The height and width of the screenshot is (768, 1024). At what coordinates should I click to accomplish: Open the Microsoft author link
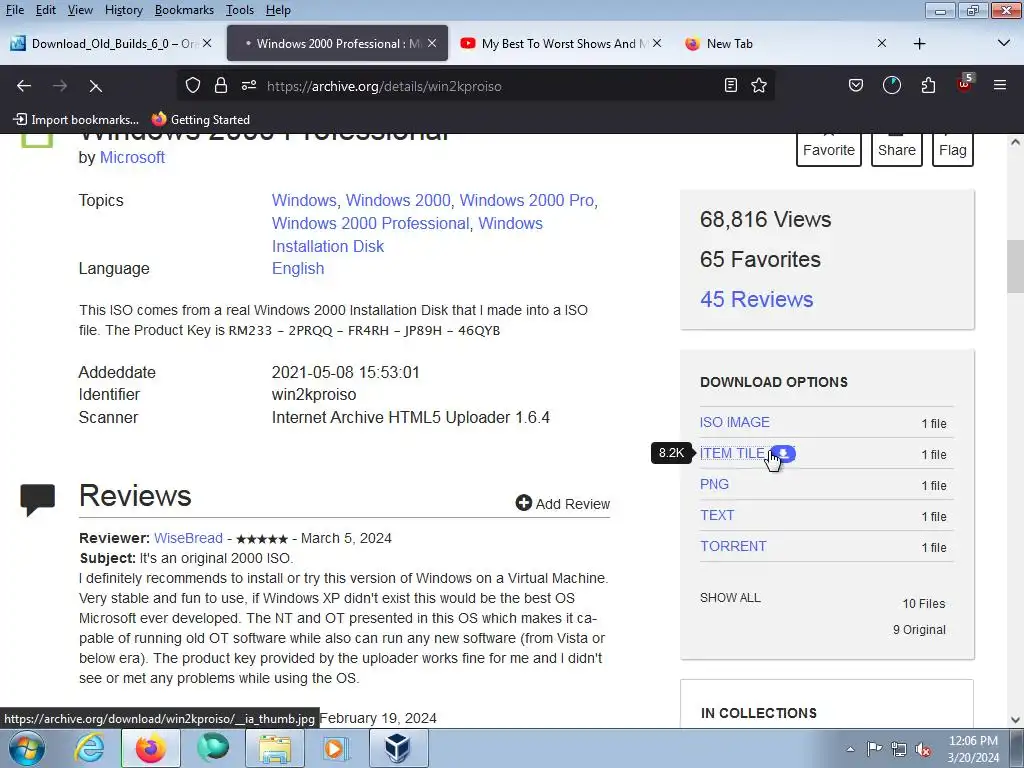point(132,157)
